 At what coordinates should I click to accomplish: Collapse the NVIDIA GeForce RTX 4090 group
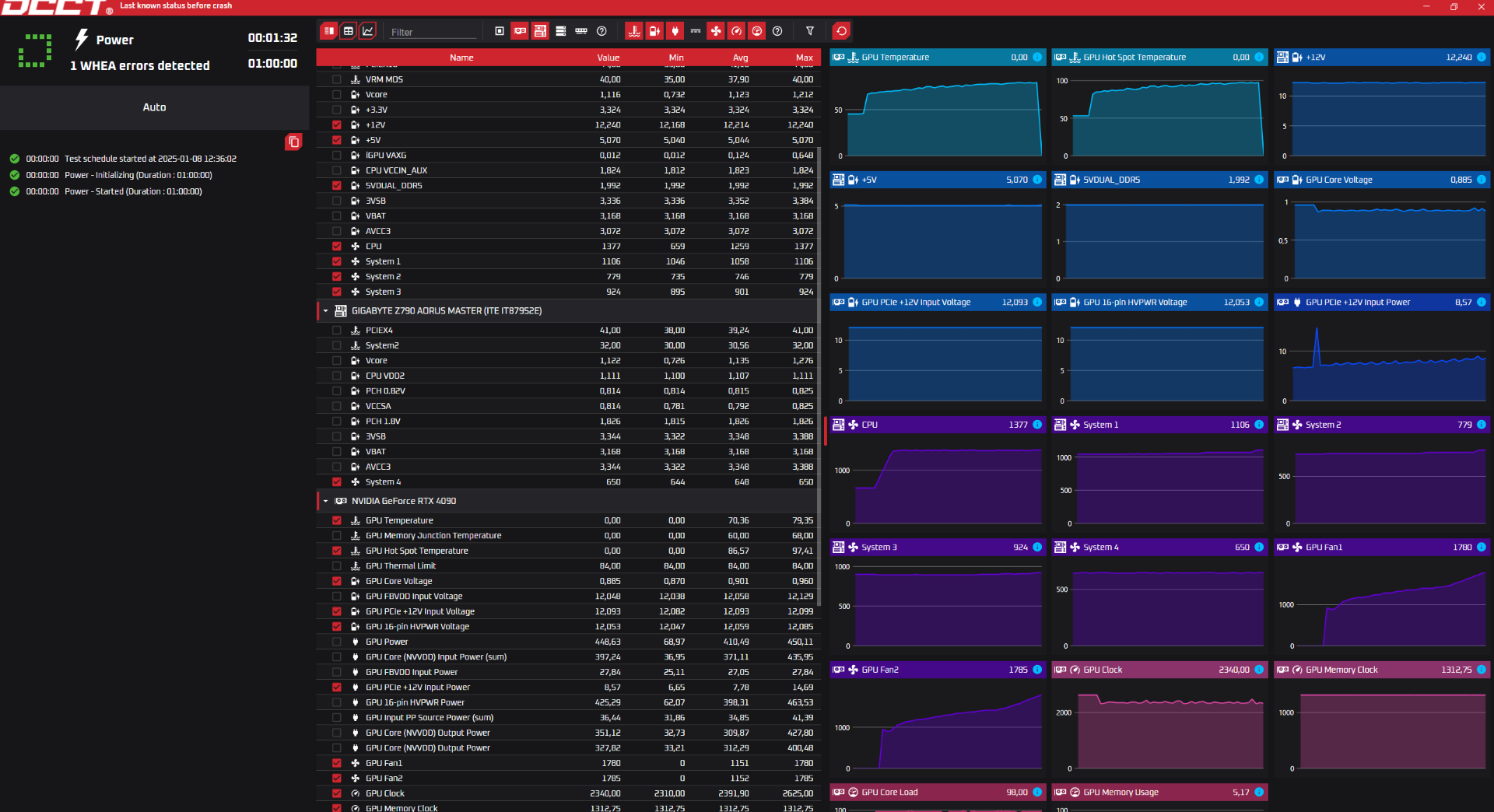click(x=325, y=501)
